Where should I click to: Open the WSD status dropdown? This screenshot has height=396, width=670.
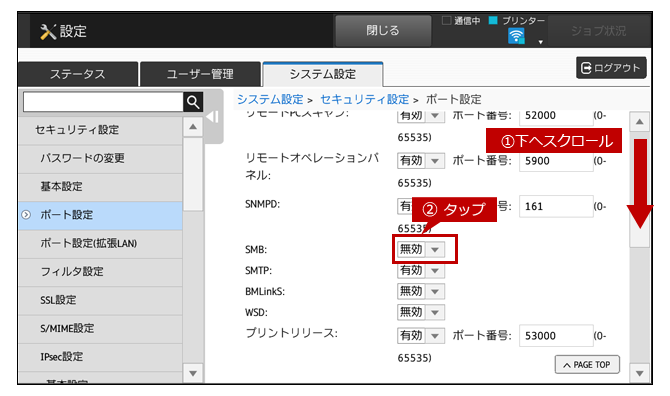(421, 312)
